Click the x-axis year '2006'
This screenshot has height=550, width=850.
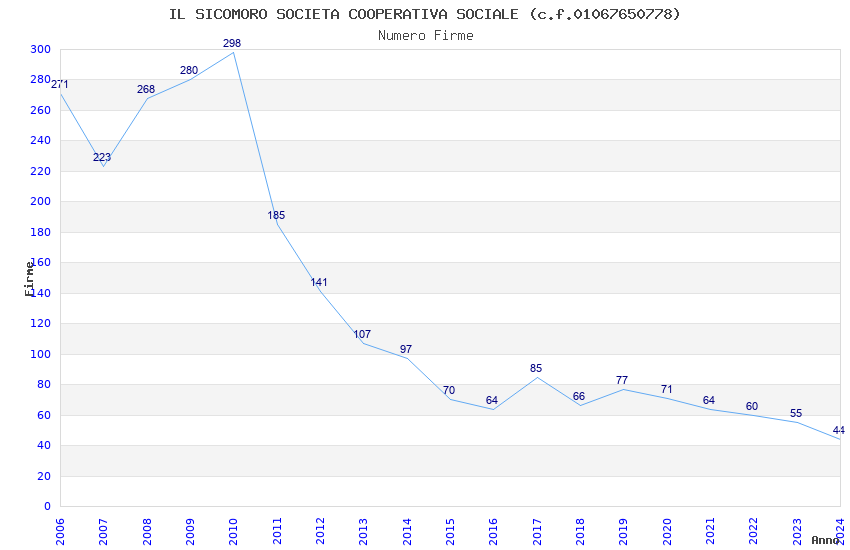point(60,532)
